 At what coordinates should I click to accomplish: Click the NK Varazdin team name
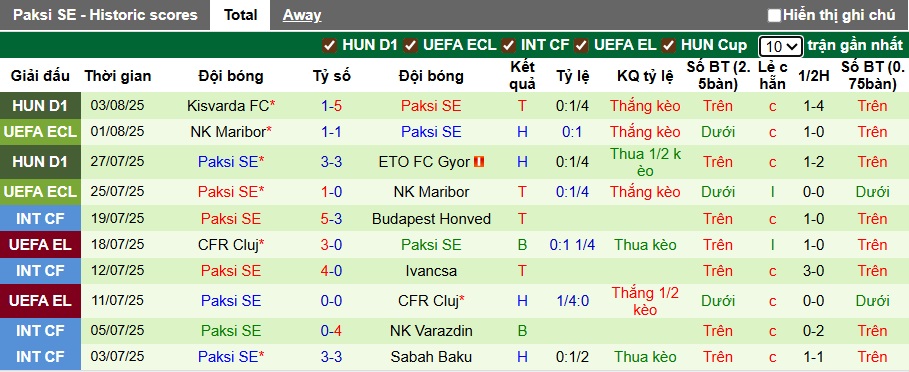click(431, 331)
